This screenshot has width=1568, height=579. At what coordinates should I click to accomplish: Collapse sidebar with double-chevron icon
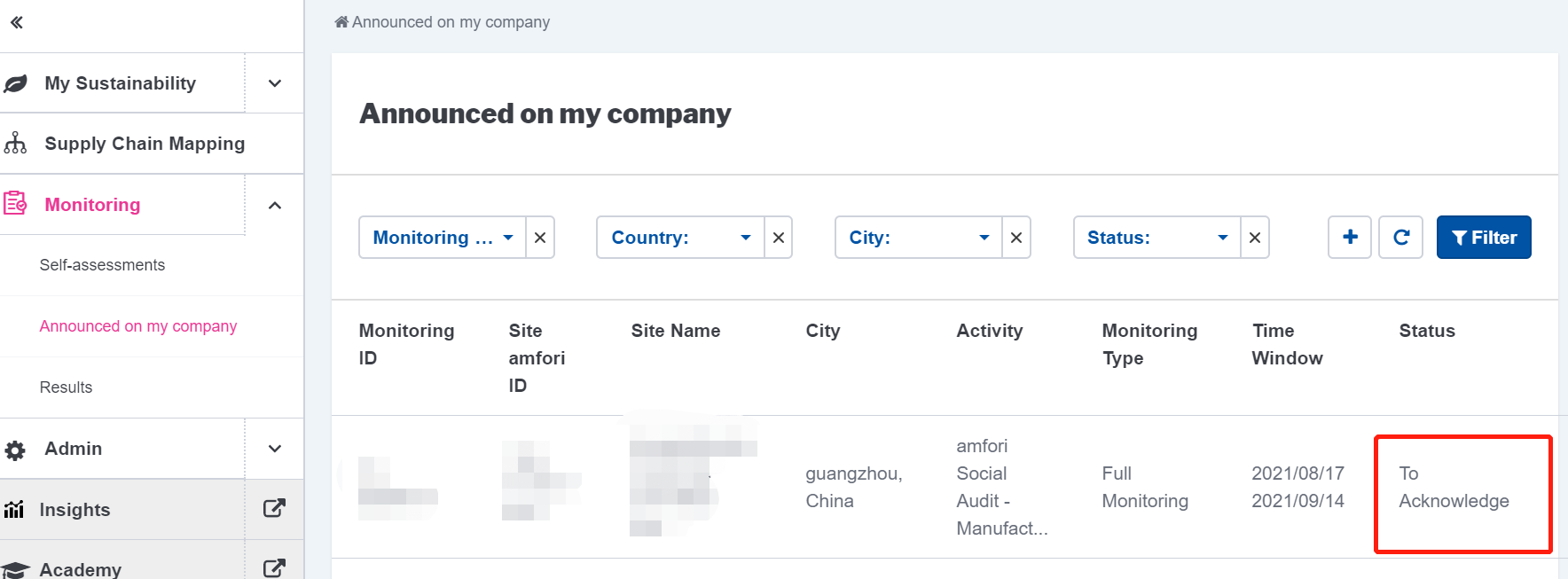(17, 23)
